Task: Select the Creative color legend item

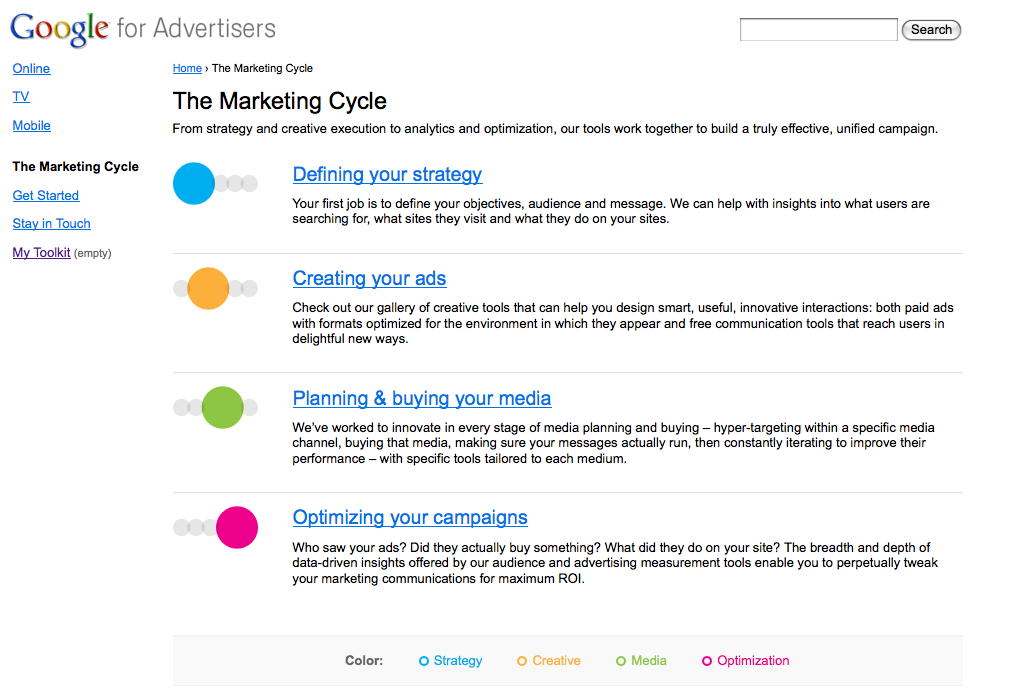Action: [x=548, y=661]
